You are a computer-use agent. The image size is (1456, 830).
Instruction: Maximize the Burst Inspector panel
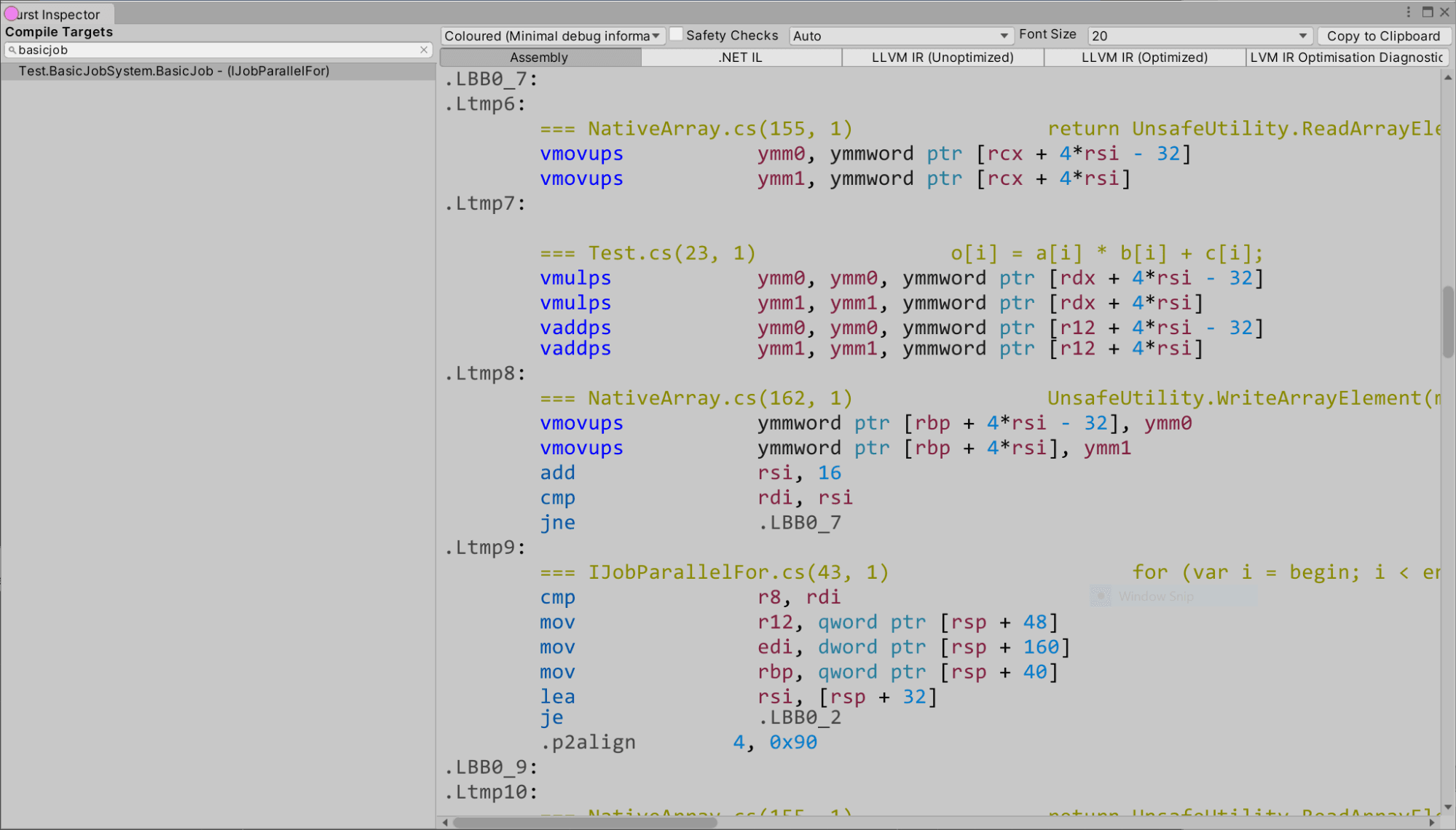1428,12
